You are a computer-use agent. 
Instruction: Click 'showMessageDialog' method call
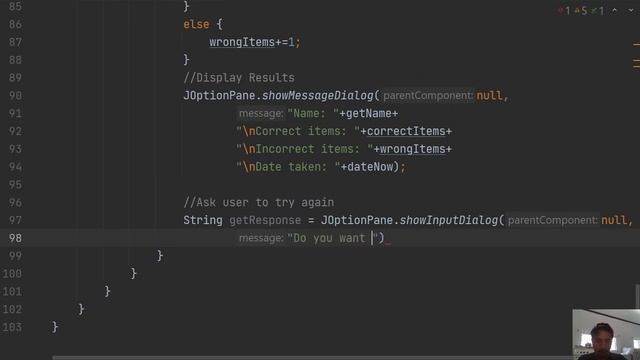click(x=317, y=96)
